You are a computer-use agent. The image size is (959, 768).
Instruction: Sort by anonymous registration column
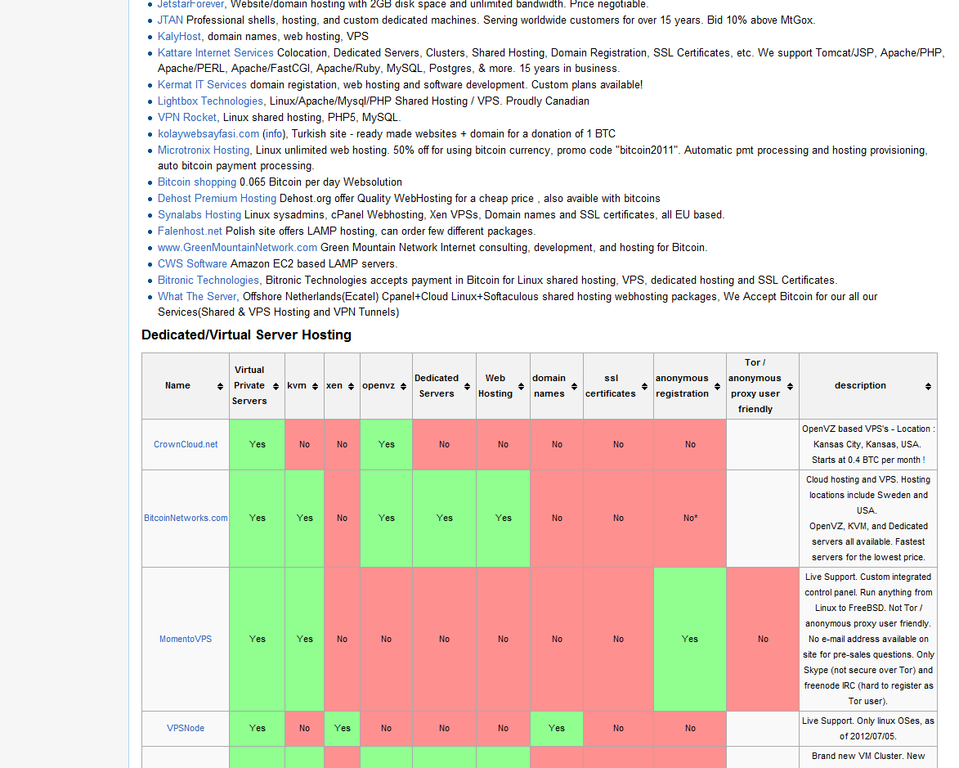[717, 386]
